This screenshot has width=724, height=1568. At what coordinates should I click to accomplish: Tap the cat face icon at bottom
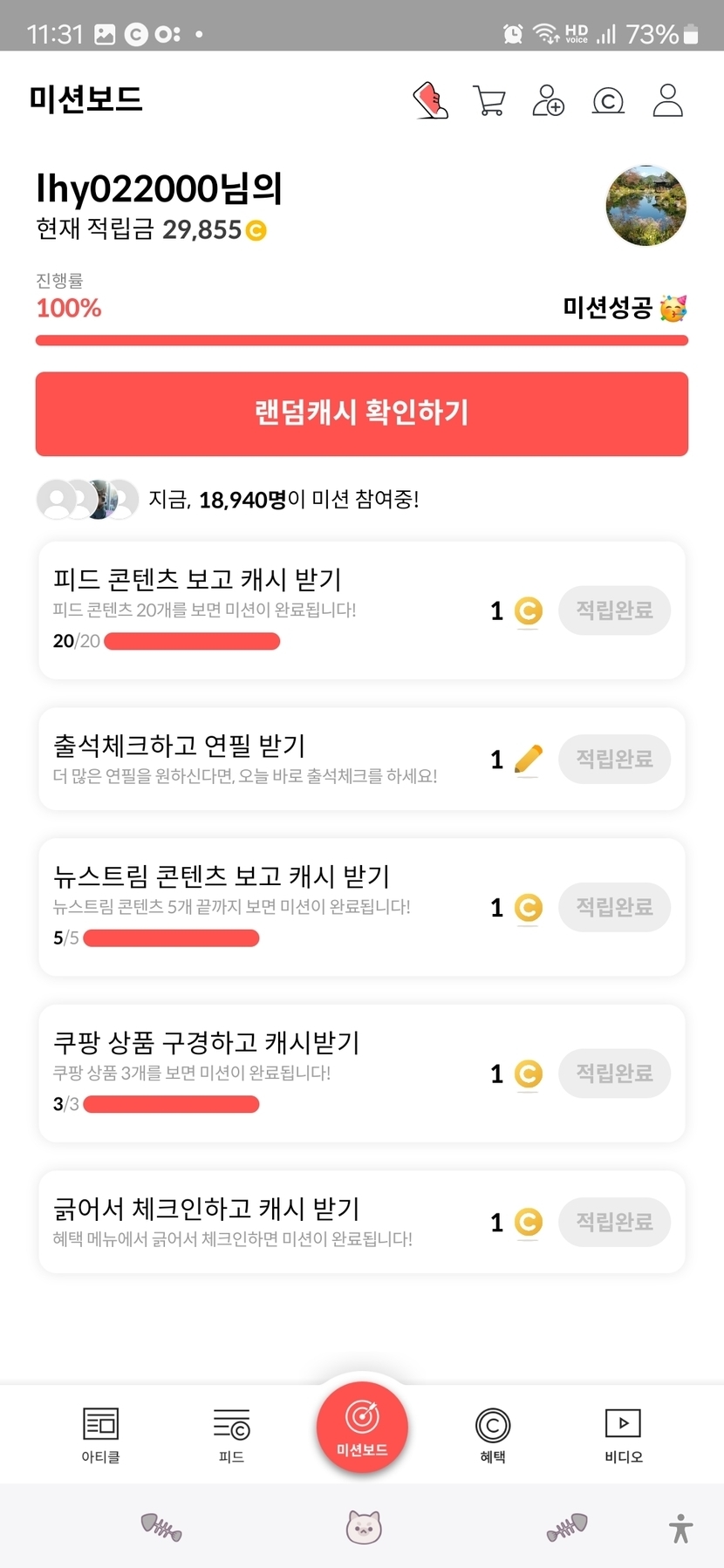pos(364,1527)
